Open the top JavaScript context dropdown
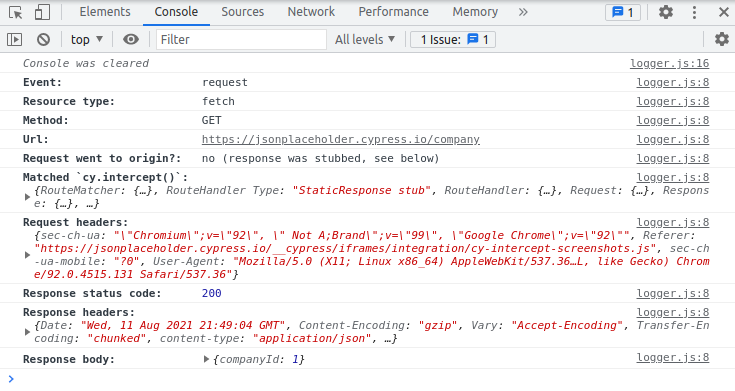 pyautogui.click(x=87, y=39)
